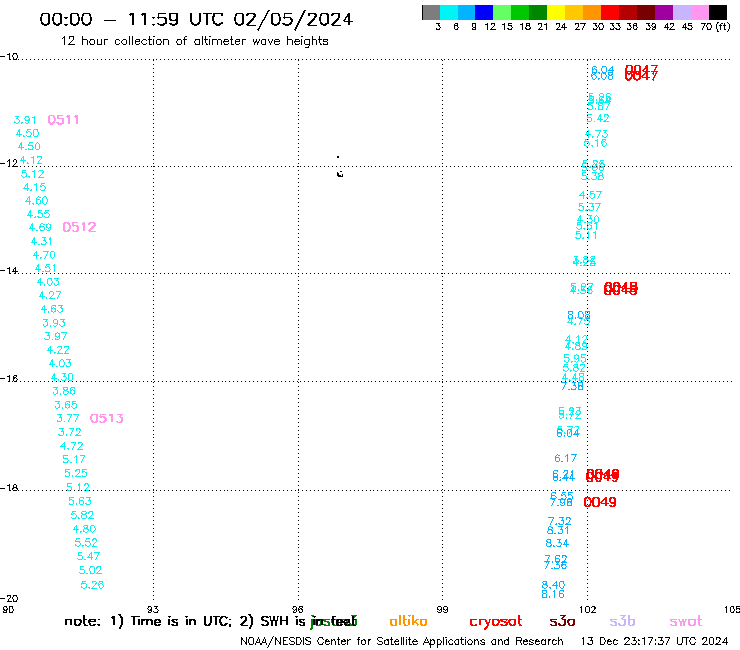Click the altika satellite legend label
This screenshot has width=740, height=650.
click(408, 621)
